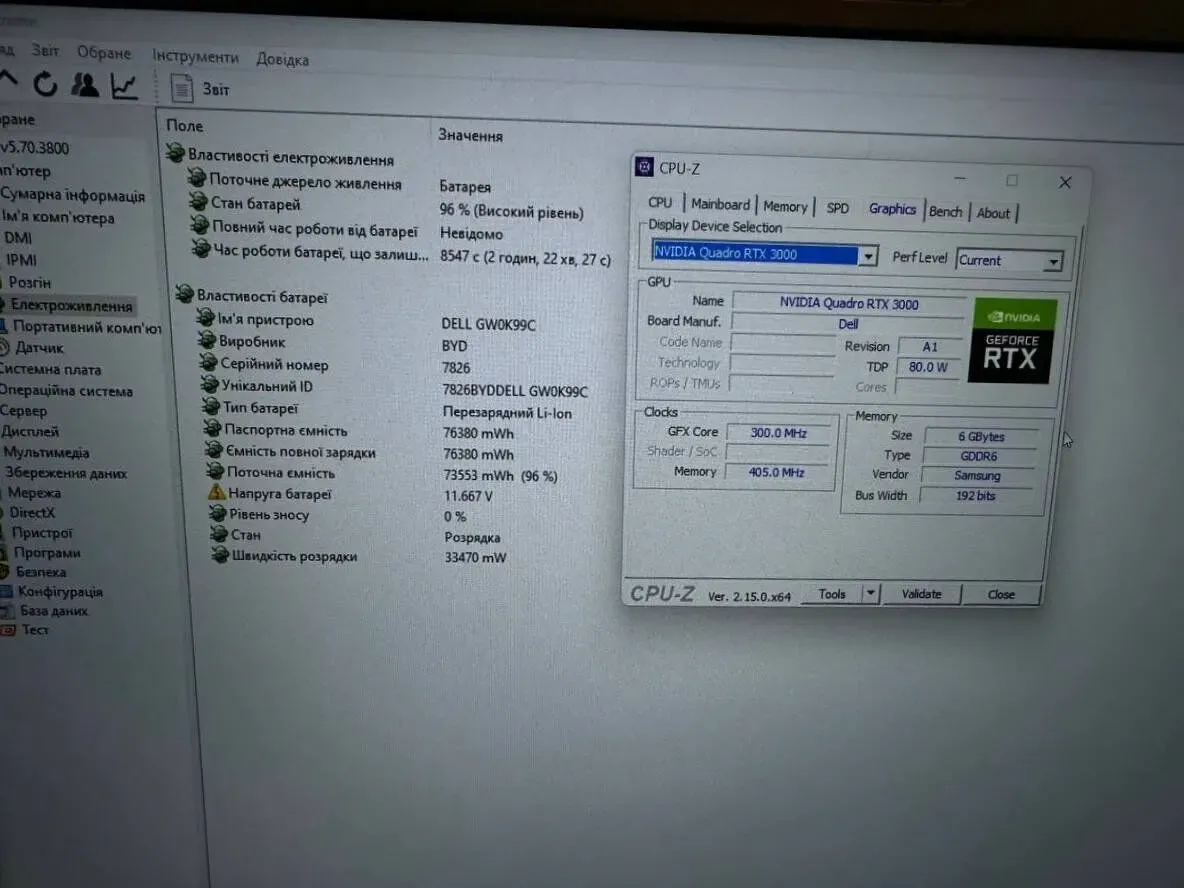Image resolution: width=1184 pixels, height=888 pixels.
Task: Click the warning icon beside Напруга батареї
Action: click(216, 493)
